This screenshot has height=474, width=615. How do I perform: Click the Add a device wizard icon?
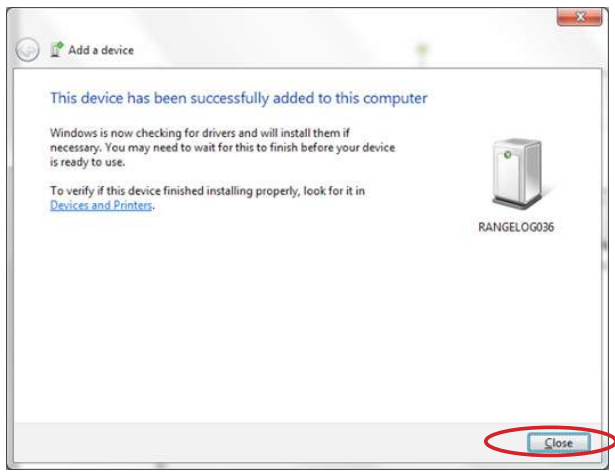[x=56, y=49]
